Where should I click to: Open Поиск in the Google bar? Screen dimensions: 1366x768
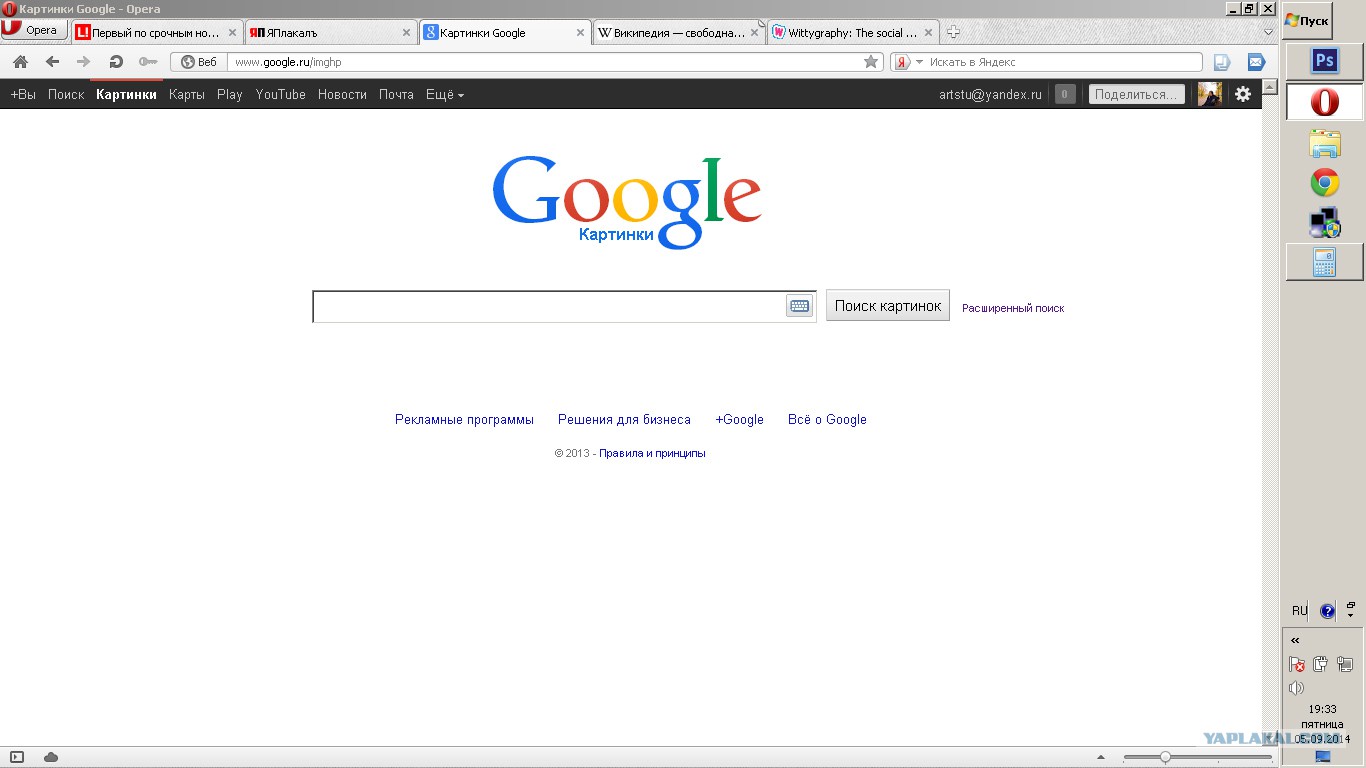coord(66,95)
